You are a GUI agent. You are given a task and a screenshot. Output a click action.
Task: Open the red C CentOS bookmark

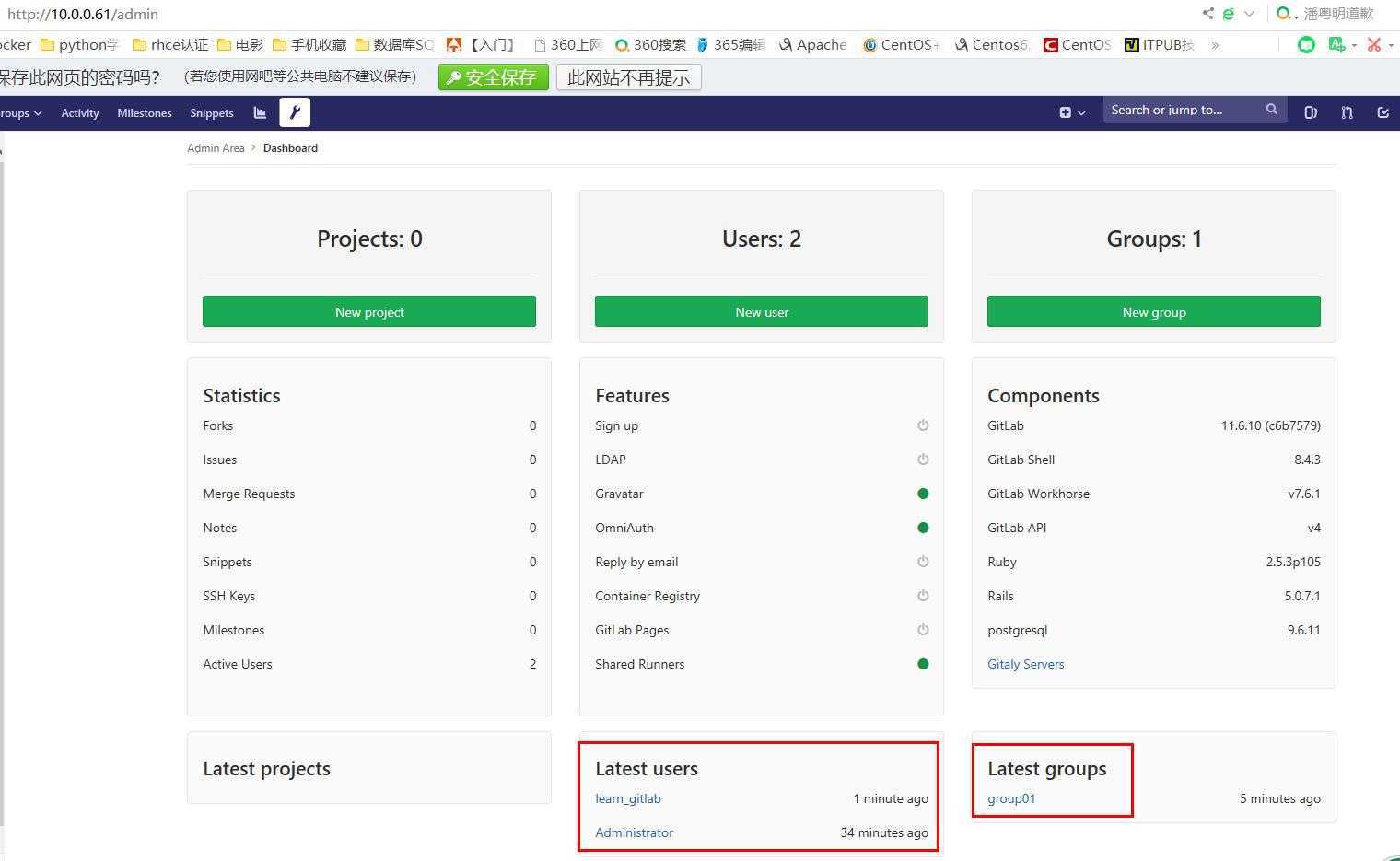(1078, 44)
